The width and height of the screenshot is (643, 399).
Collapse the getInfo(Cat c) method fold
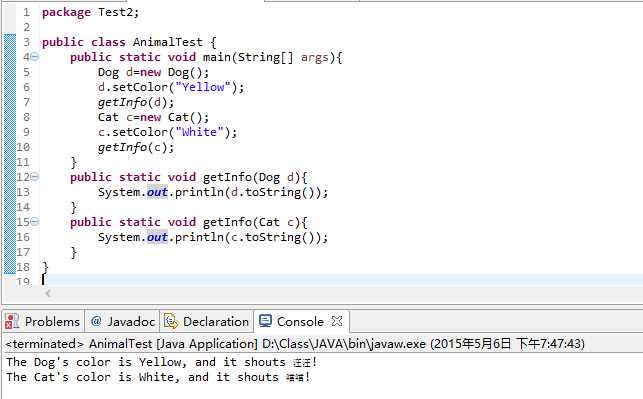[x=35, y=222]
